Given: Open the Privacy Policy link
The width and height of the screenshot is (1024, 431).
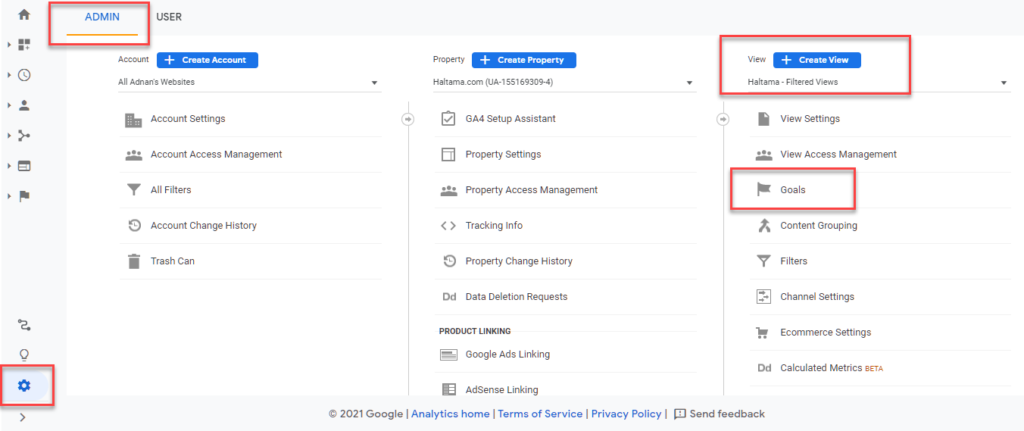Looking at the screenshot, I should click(626, 414).
